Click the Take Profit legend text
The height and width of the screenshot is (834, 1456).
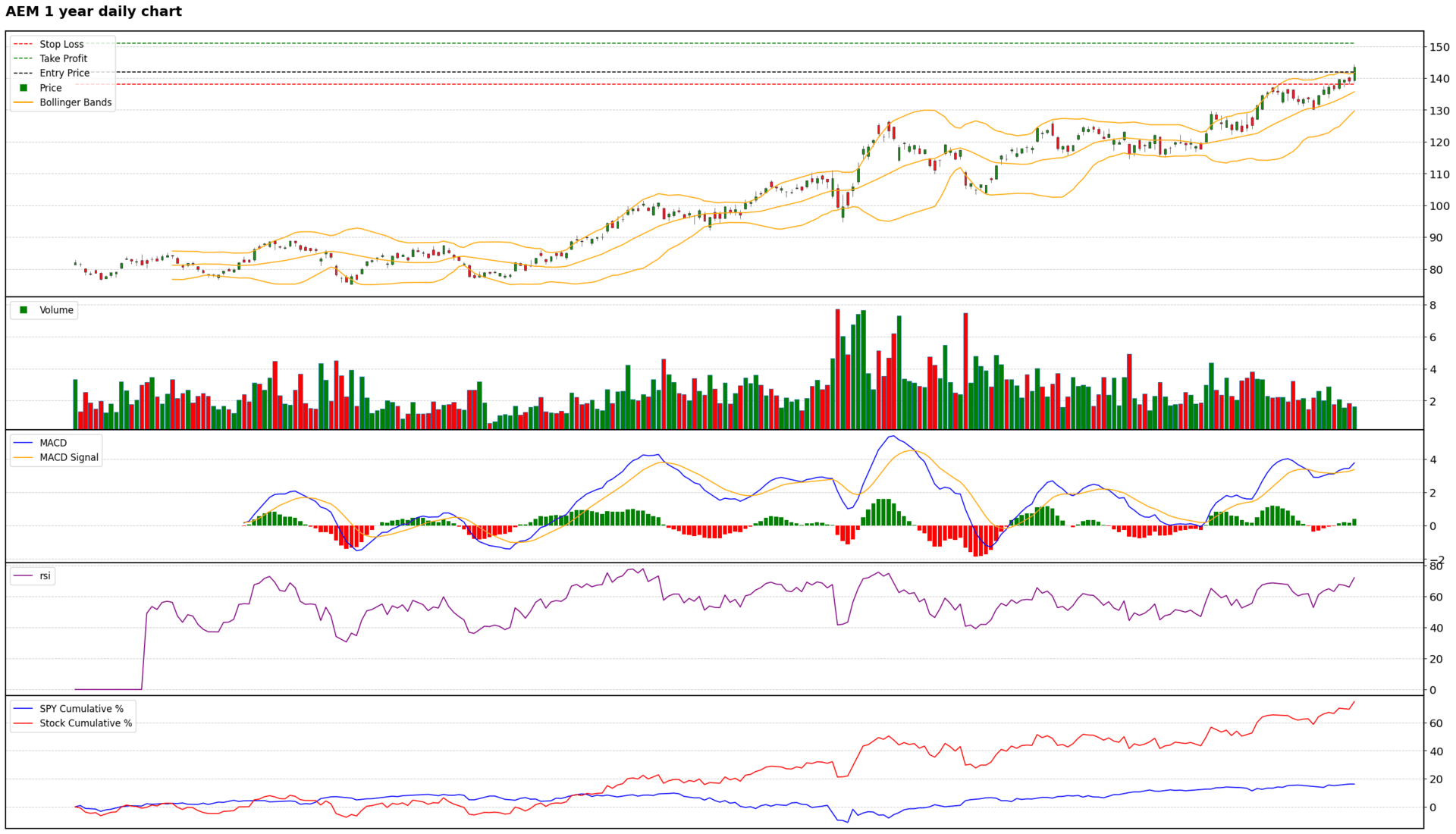tap(64, 58)
